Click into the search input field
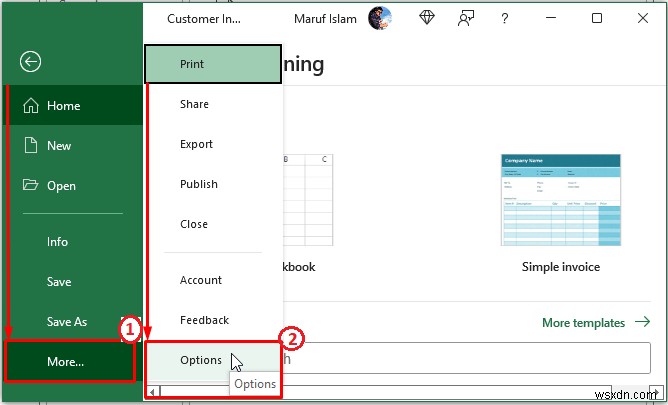 (466, 358)
